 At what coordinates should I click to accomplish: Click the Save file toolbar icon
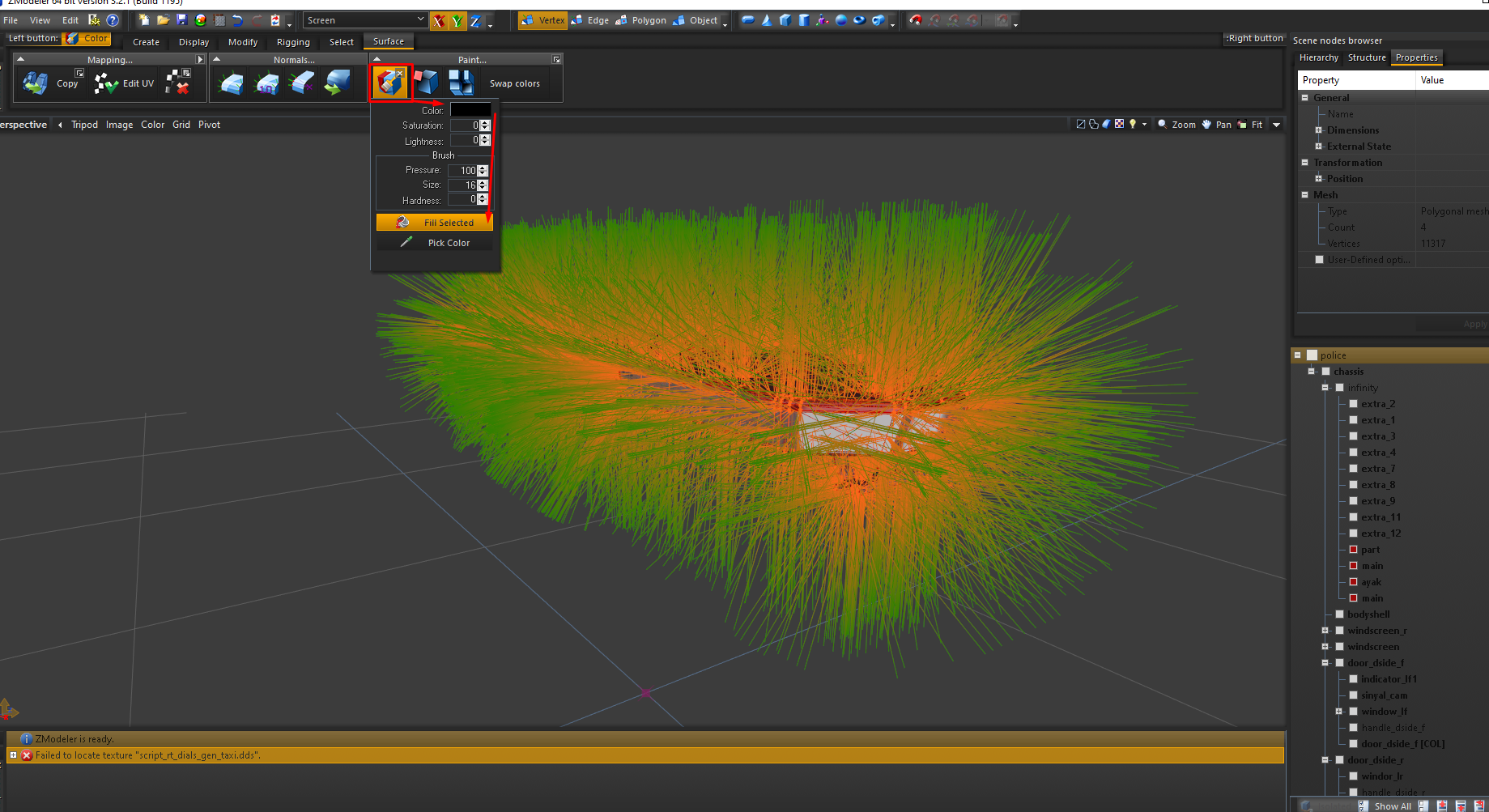(181, 20)
